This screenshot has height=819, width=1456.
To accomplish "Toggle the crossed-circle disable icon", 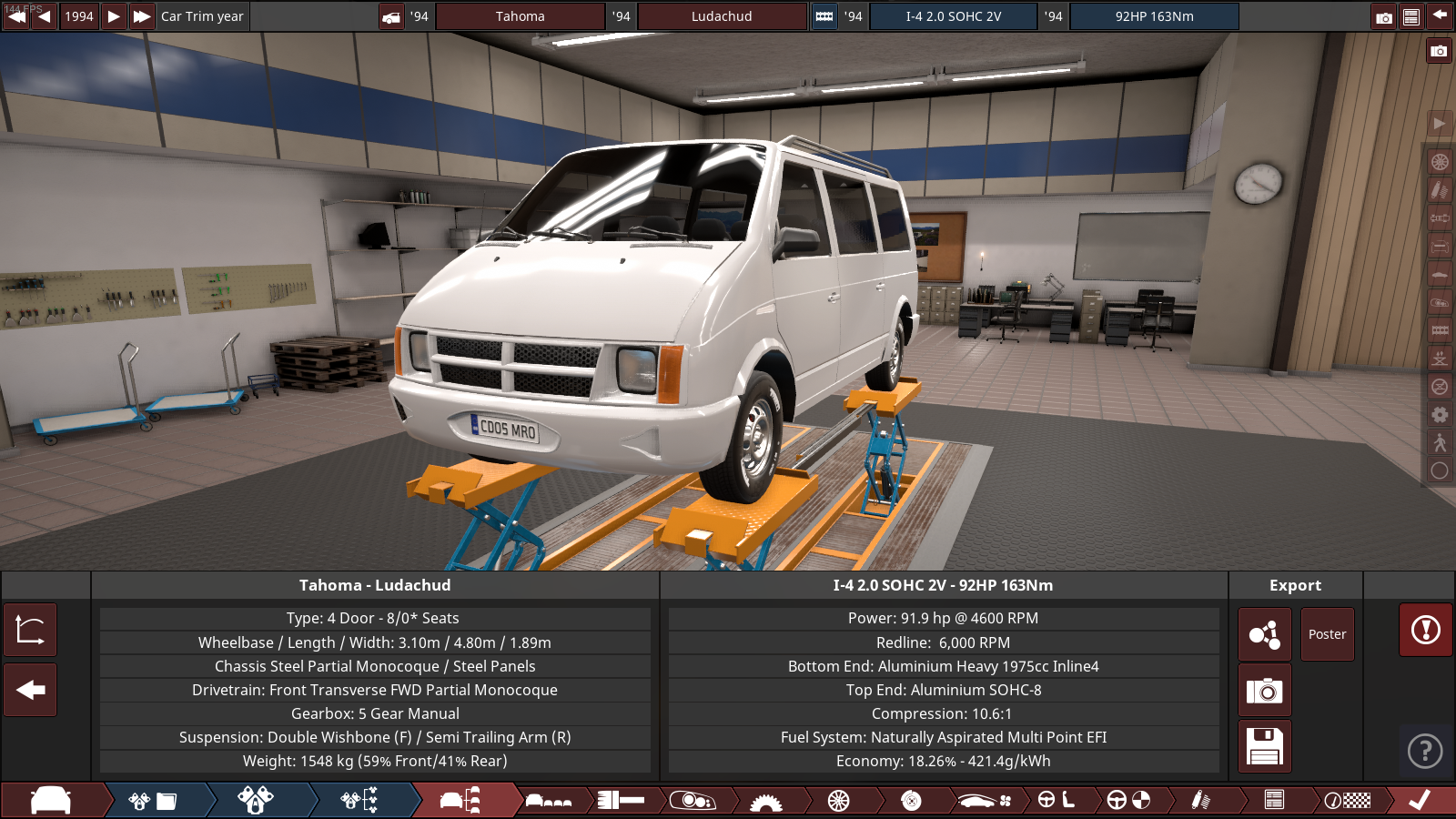I will pos(1440,387).
